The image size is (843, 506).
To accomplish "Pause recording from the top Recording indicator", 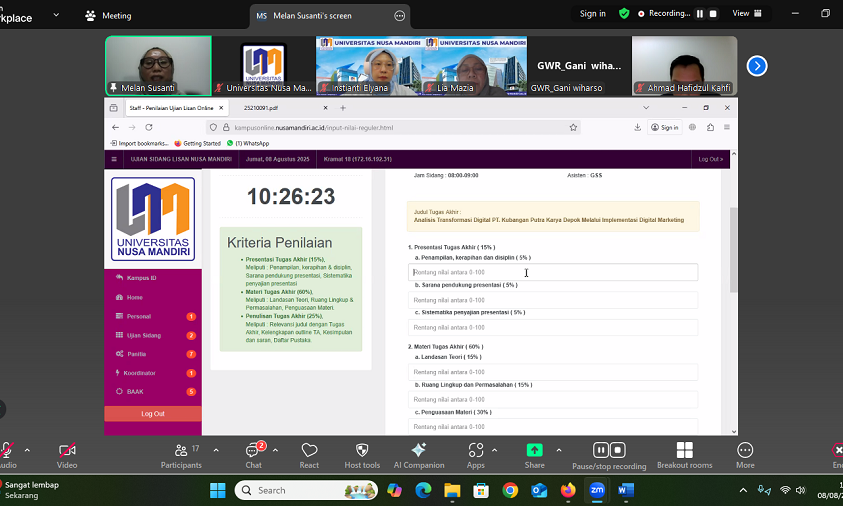I will tap(700, 14).
